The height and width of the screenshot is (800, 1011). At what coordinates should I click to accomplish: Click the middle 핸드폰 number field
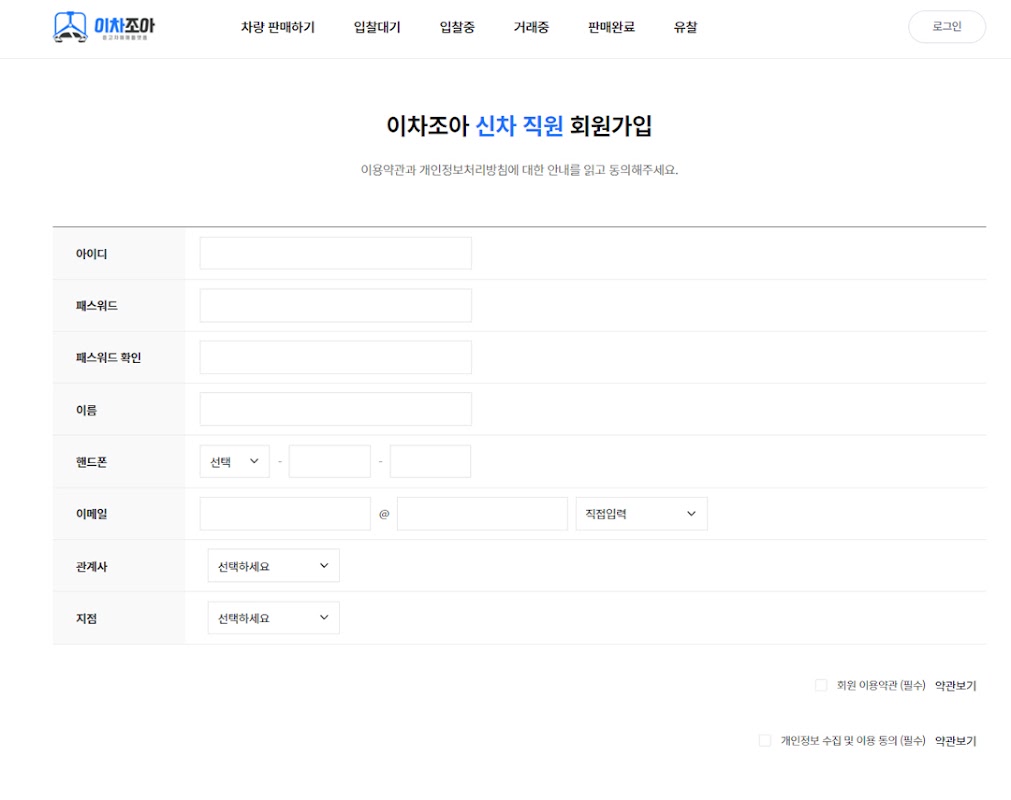[x=329, y=462]
